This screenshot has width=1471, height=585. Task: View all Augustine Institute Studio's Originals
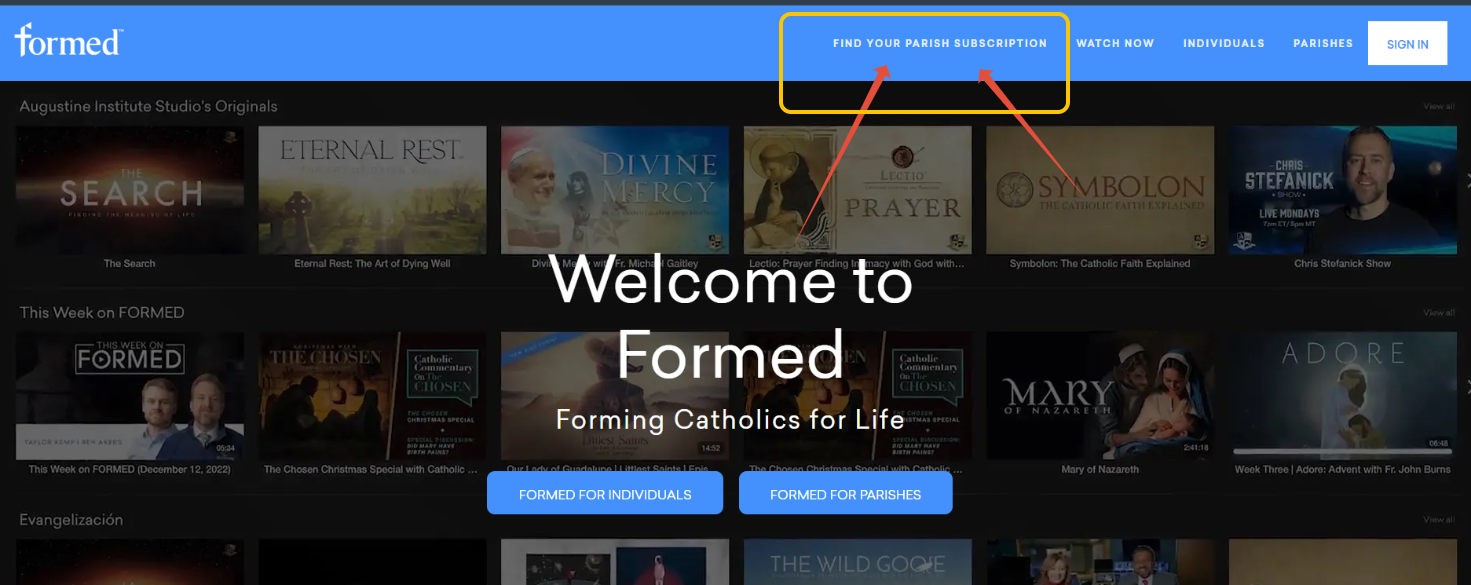pyautogui.click(x=1439, y=107)
